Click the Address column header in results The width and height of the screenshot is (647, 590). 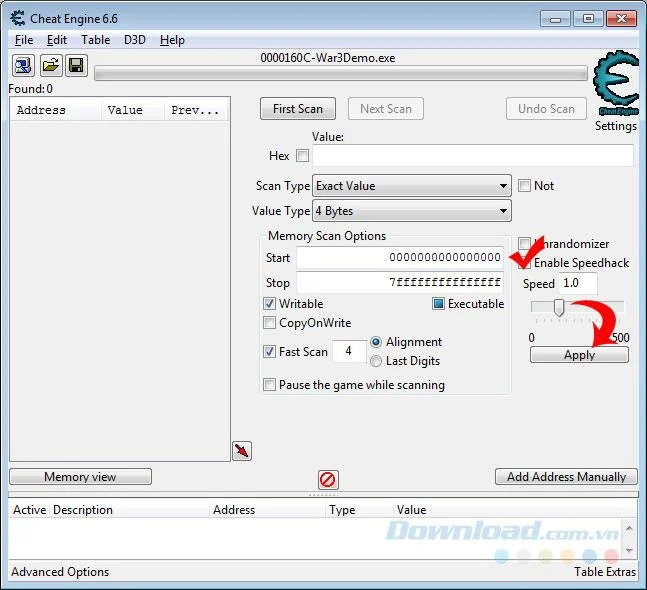[x=56, y=110]
